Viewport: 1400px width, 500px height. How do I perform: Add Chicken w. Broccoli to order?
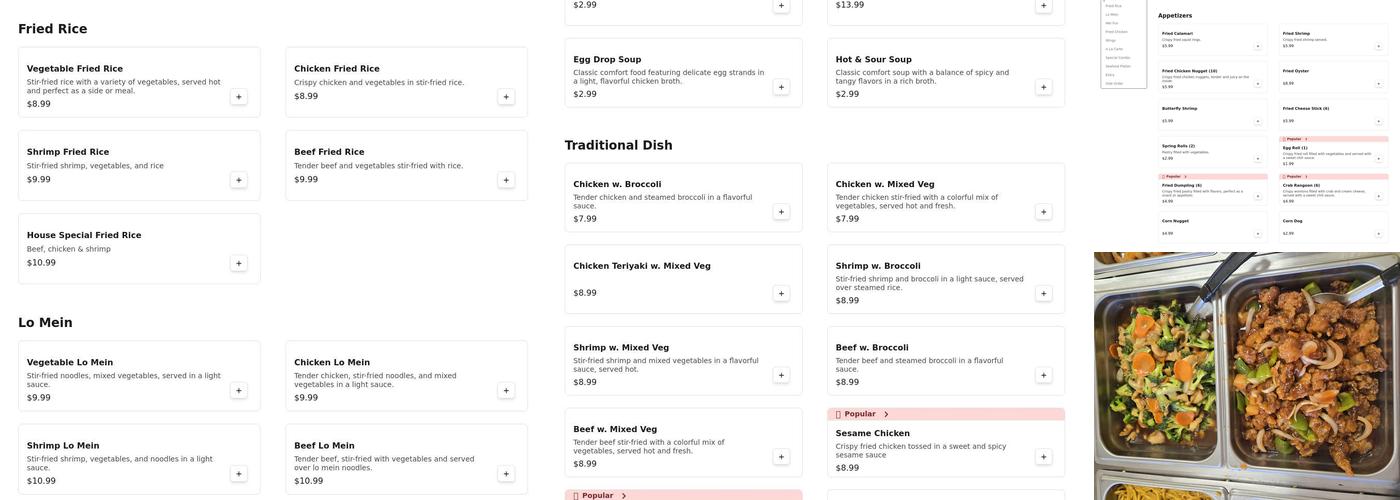(781, 212)
